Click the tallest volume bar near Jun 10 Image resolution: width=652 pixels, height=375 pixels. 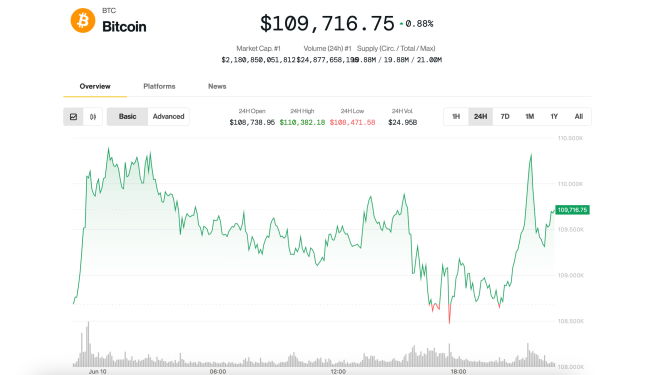click(x=88, y=344)
